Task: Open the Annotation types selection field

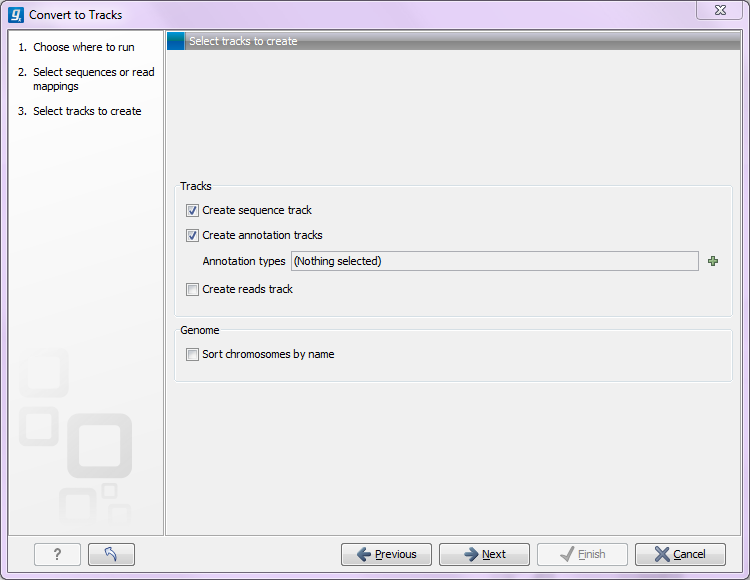Action: click(494, 261)
